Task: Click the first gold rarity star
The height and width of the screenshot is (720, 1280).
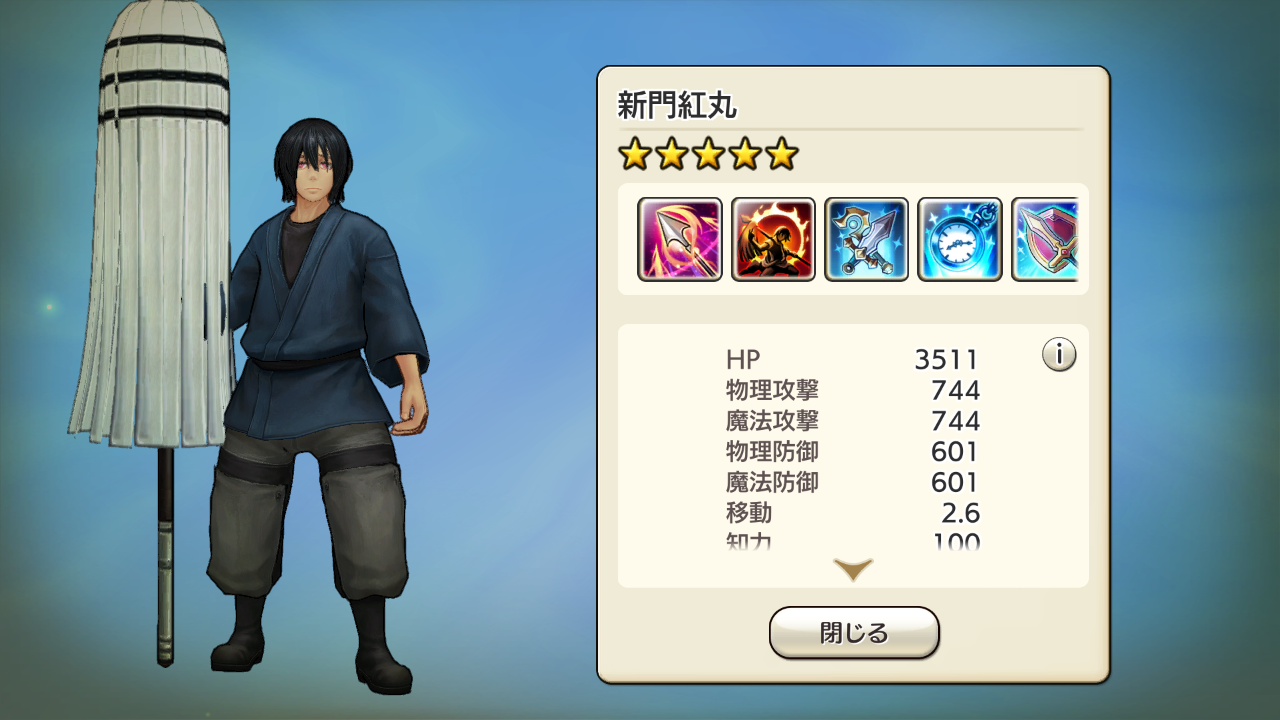Action: (x=634, y=154)
